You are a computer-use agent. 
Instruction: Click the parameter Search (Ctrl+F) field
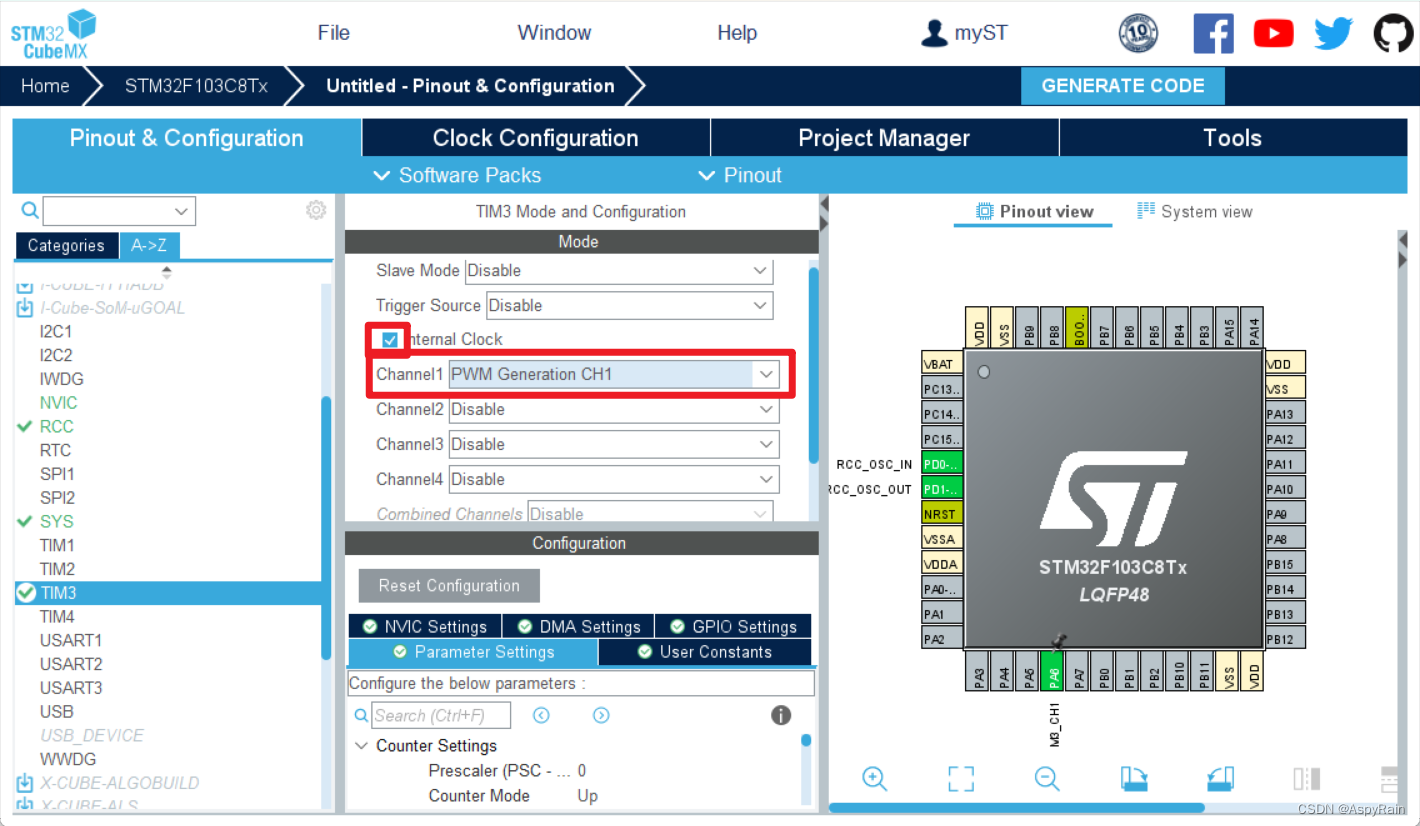click(441, 715)
